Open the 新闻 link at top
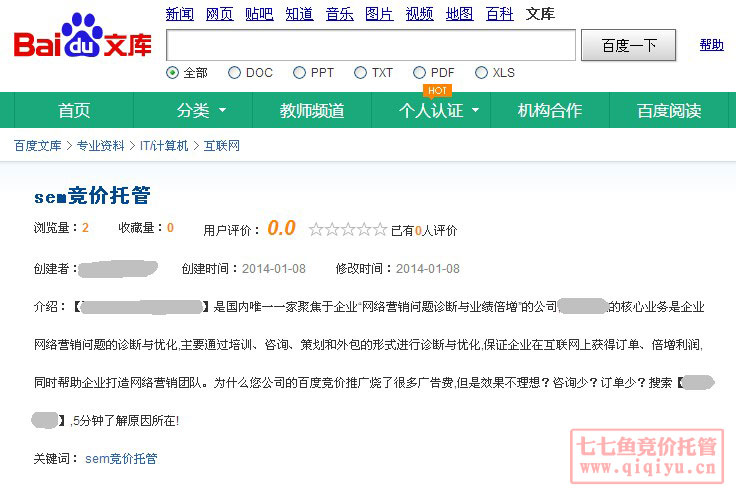This screenshot has height=496, width=736. click(180, 14)
